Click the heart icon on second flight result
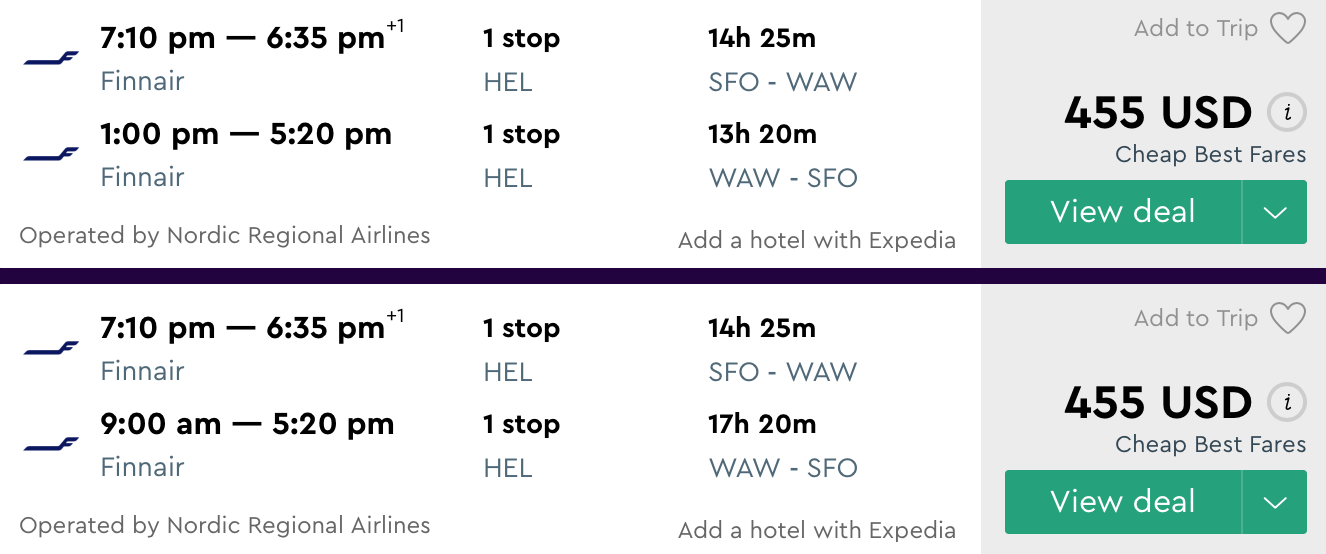Image resolution: width=1326 pixels, height=554 pixels. click(x=1288, y=319)
